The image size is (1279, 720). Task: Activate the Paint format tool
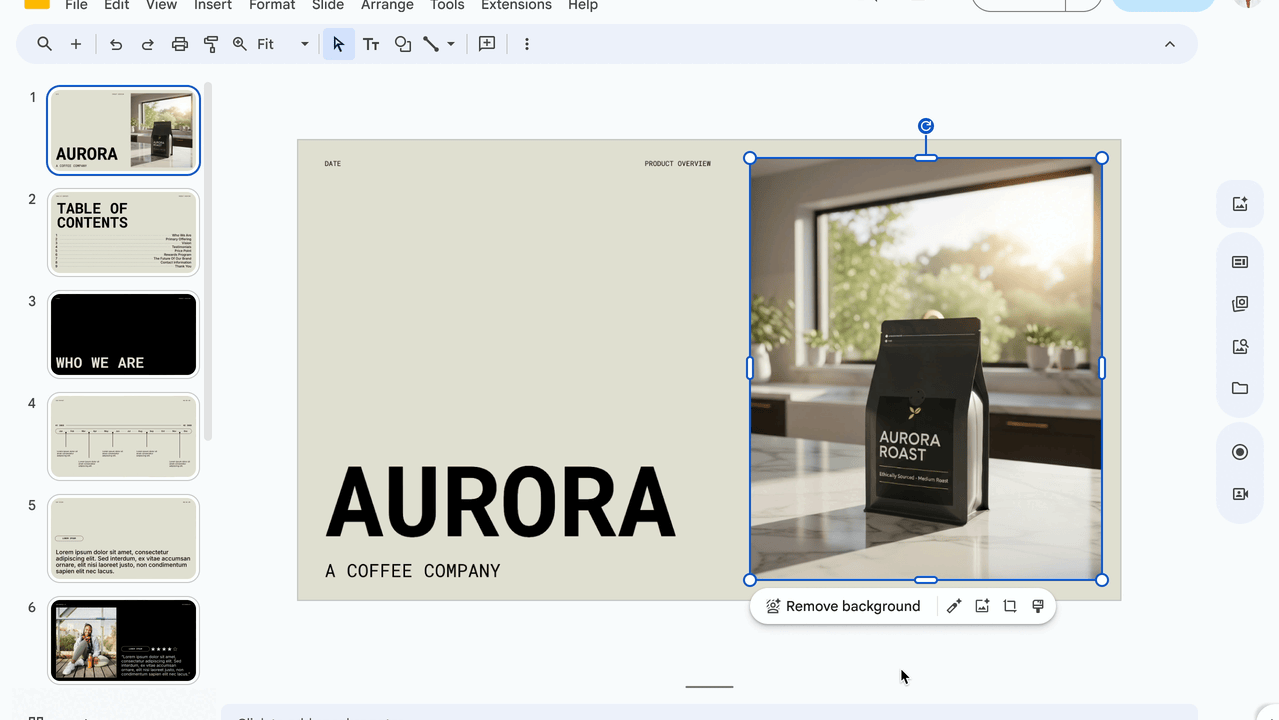pyautogui.click(x=211, y=44)
